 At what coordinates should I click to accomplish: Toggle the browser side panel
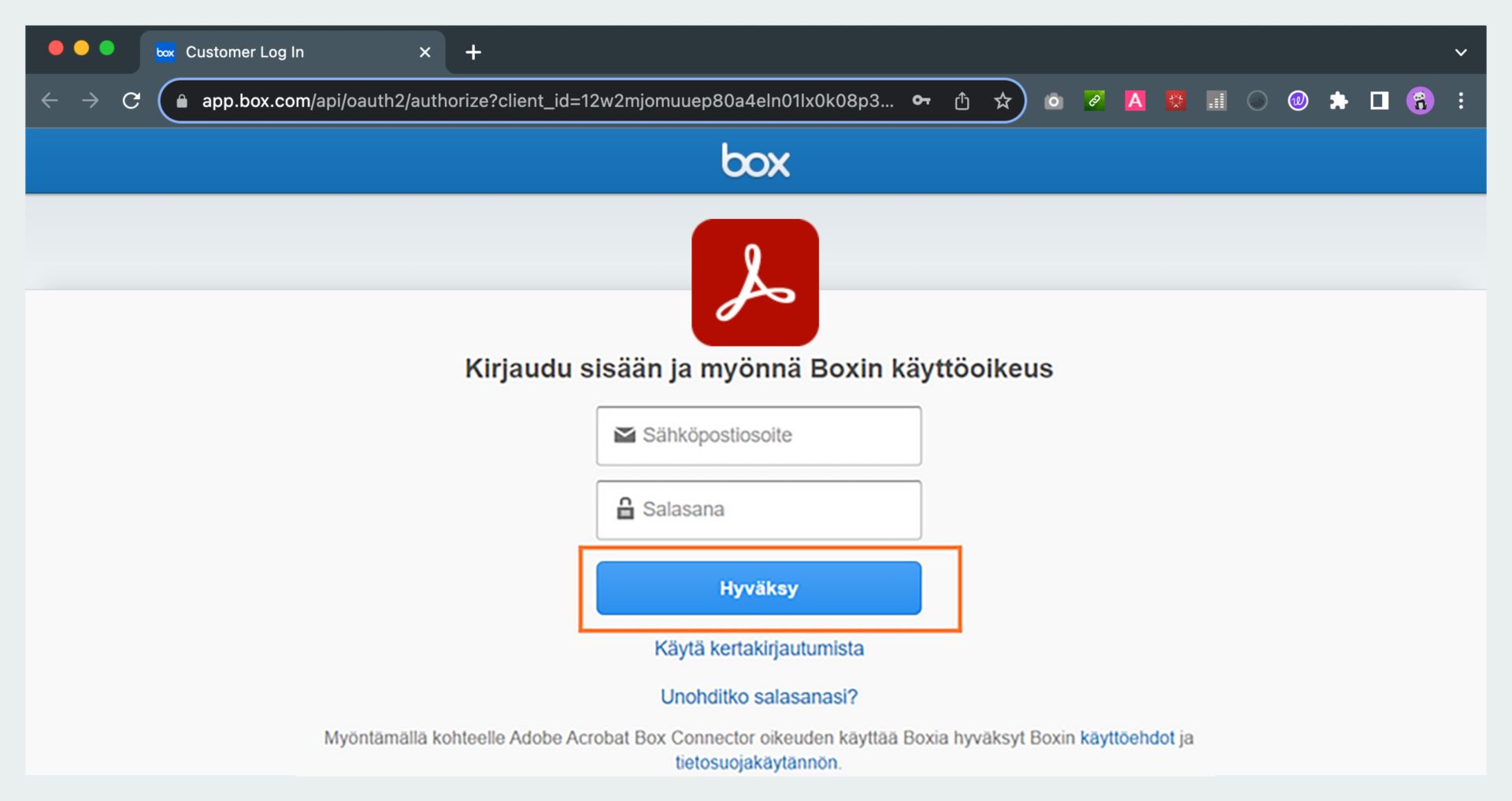[1380, 101]
